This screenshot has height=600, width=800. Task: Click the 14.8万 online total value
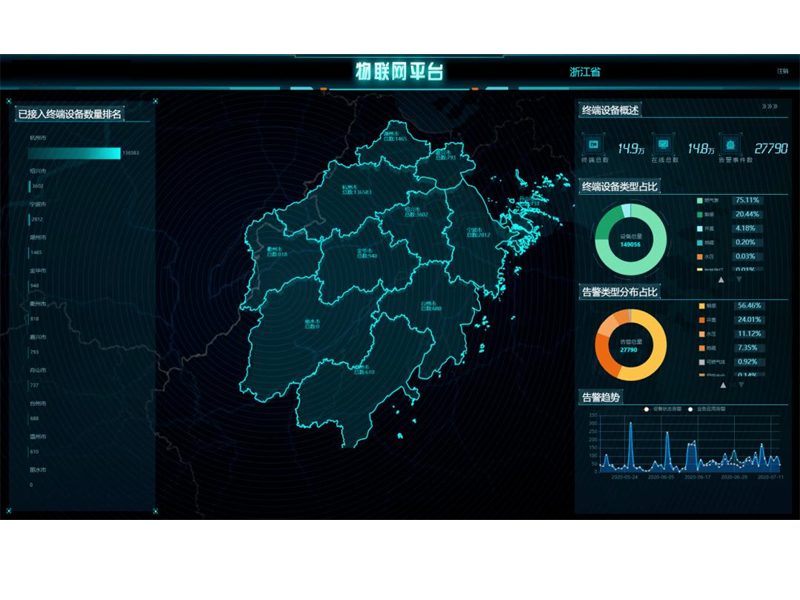pyautogui.click(x=700, y=148)
